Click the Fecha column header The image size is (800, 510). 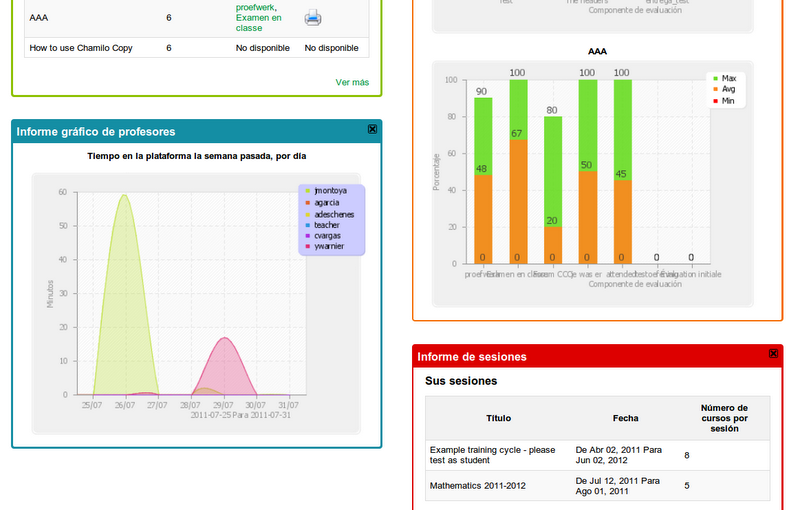pos(626,418)
